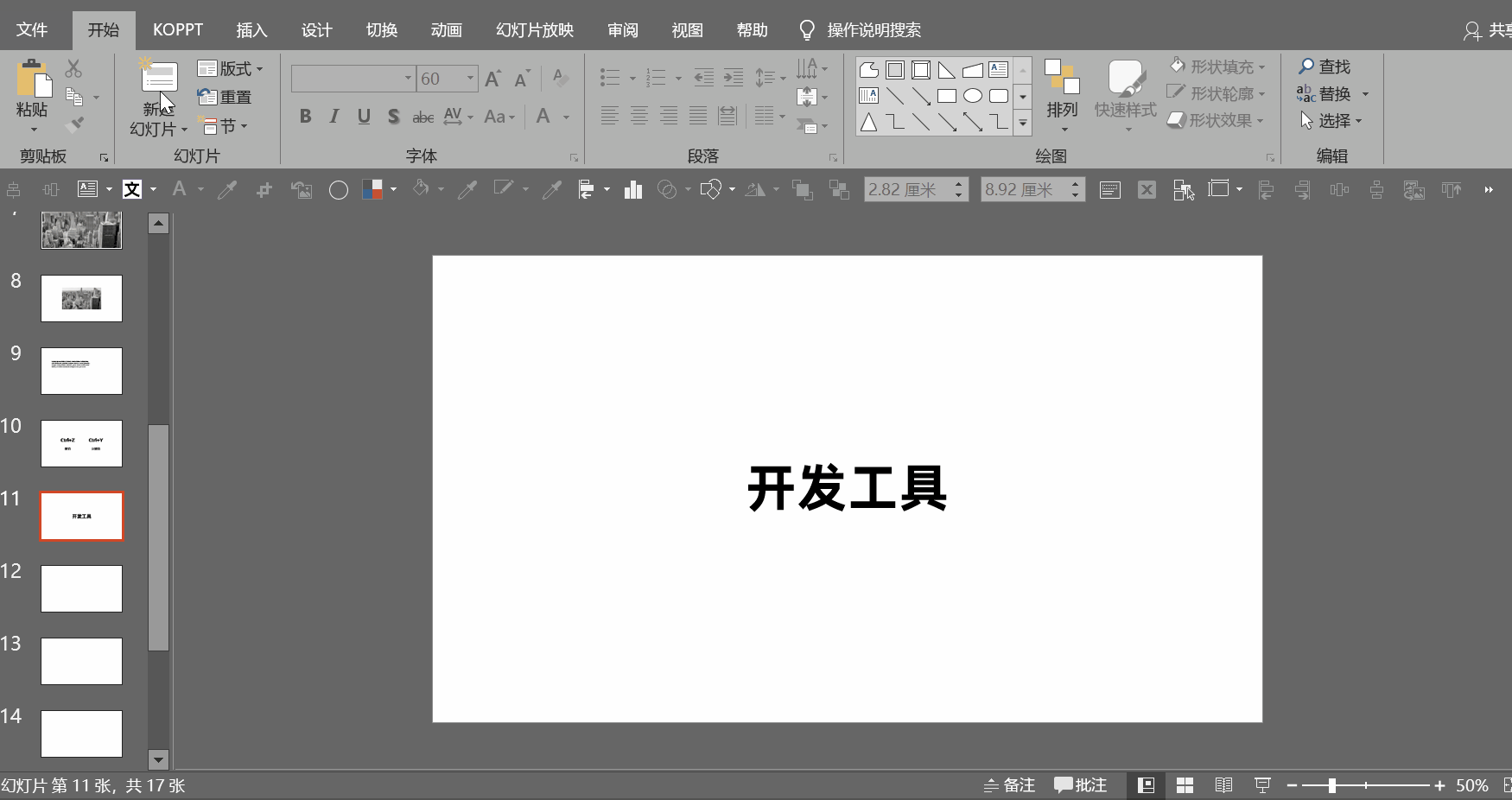
Task: Click the font color A swatch
Action: [x=543, y=117]
